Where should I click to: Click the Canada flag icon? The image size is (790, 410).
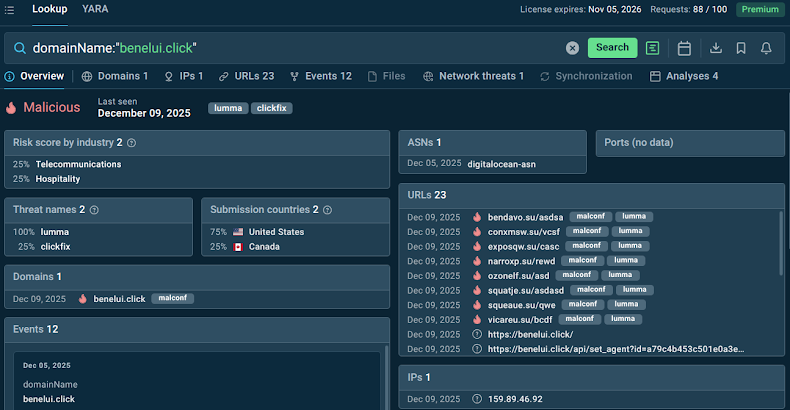point(238,246)
